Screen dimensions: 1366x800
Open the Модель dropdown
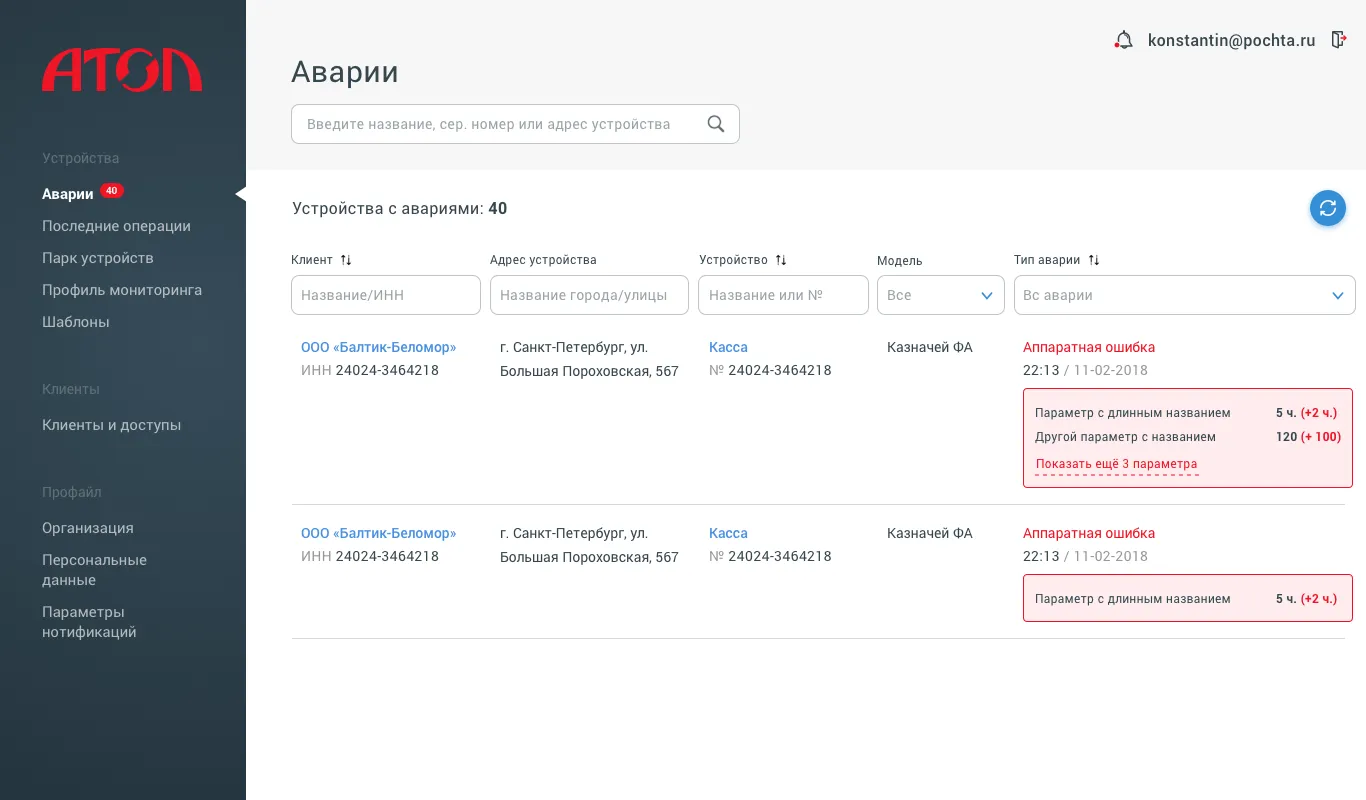click(941, 295)
